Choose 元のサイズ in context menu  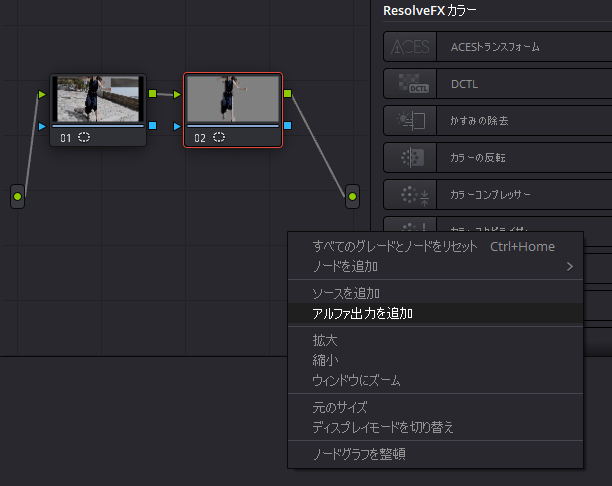[435, 408]
